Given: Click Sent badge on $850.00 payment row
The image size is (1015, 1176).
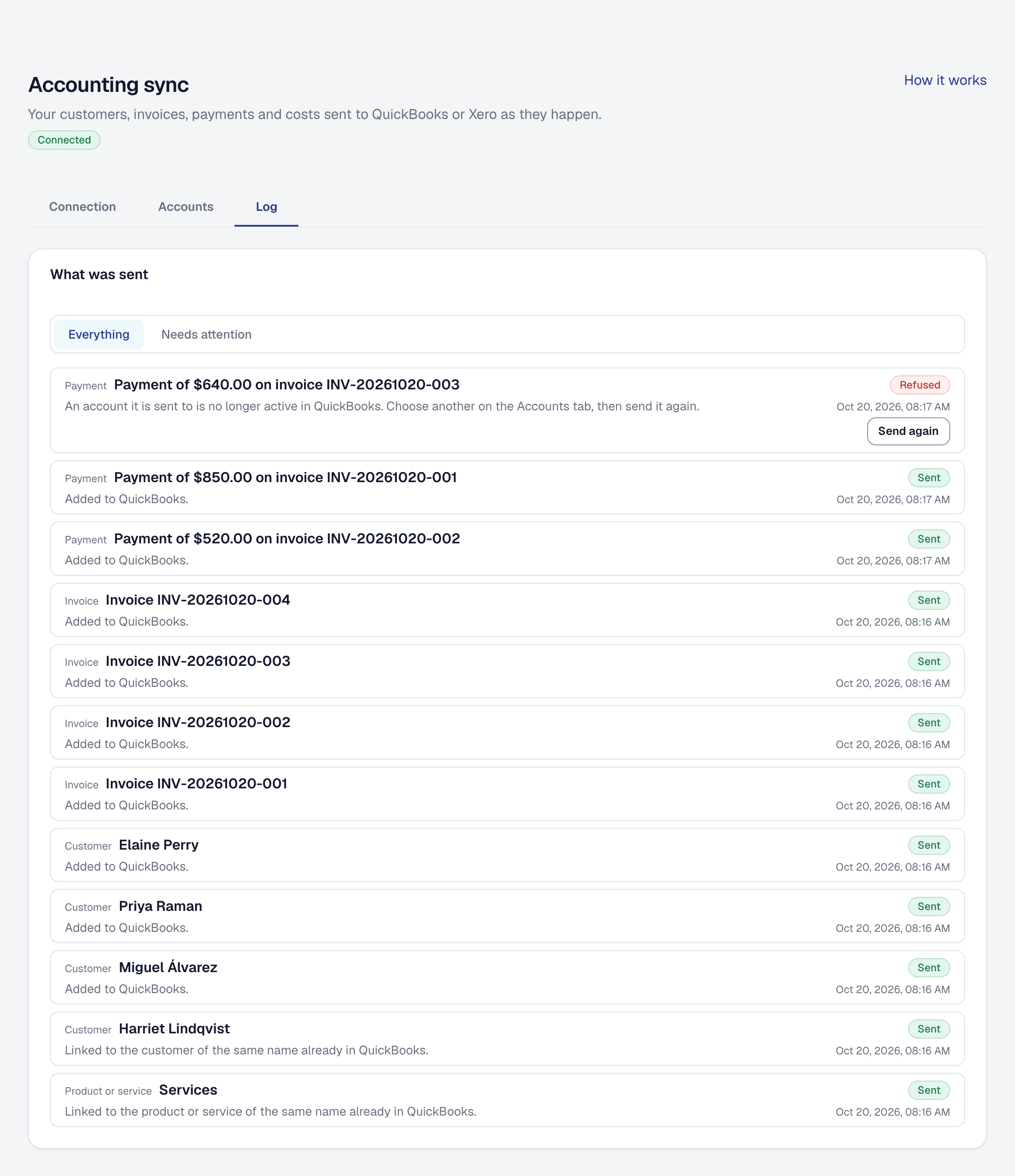Looking at the screenshot, I should 929,478.
